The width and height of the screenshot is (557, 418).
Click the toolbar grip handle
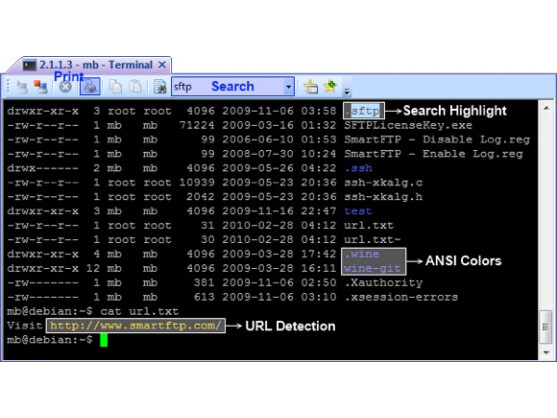tap(8, 86)
